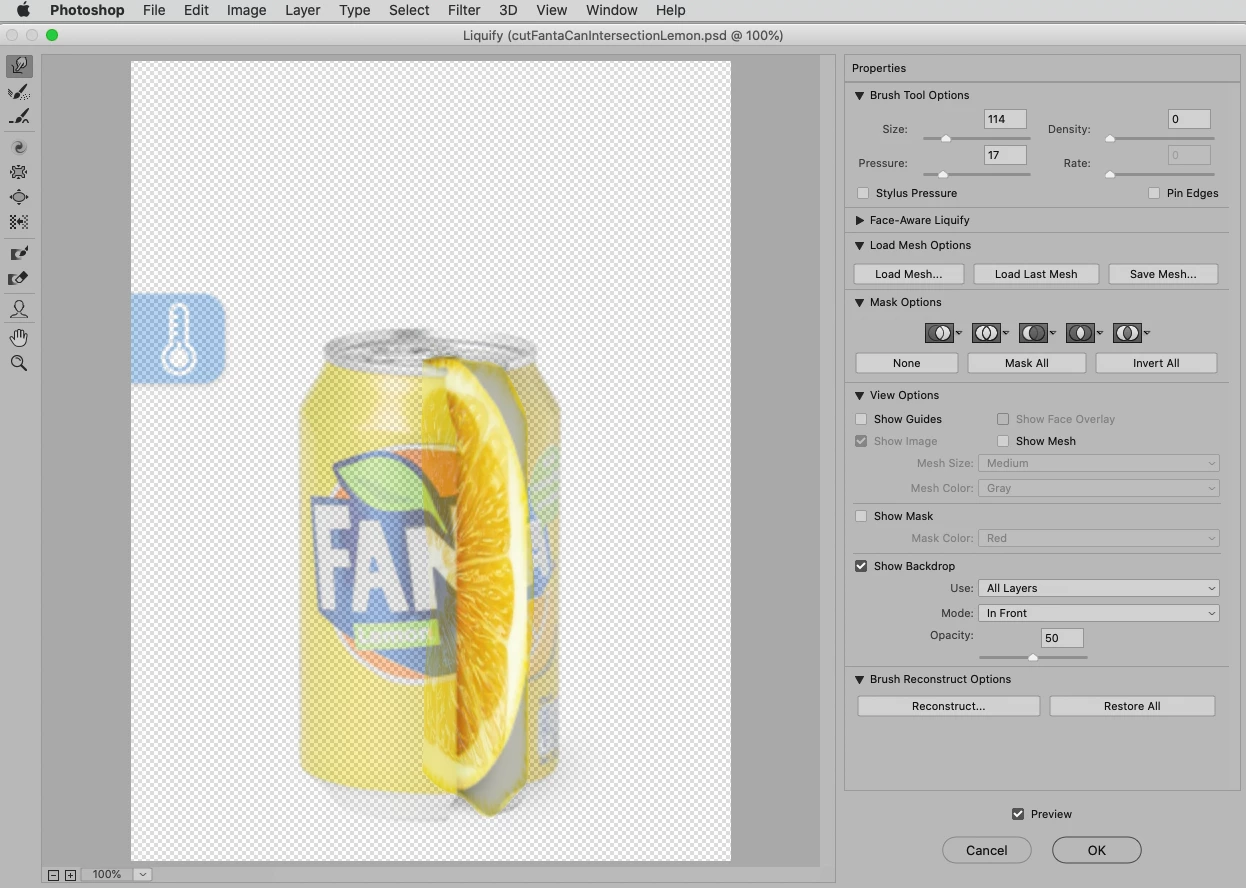Open the Mesh Size Medium dropdown
This screenshot has height=888, width=1246.
[x=1099, y=463]
